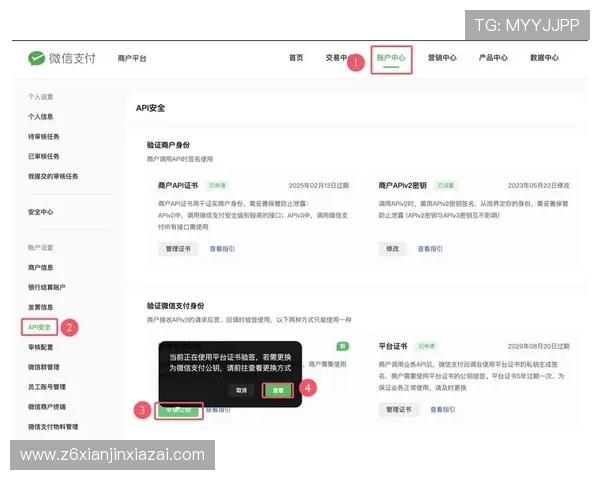Open 商户信息 in the sidebar
600x480 pixels.
(x=41, y=268)
